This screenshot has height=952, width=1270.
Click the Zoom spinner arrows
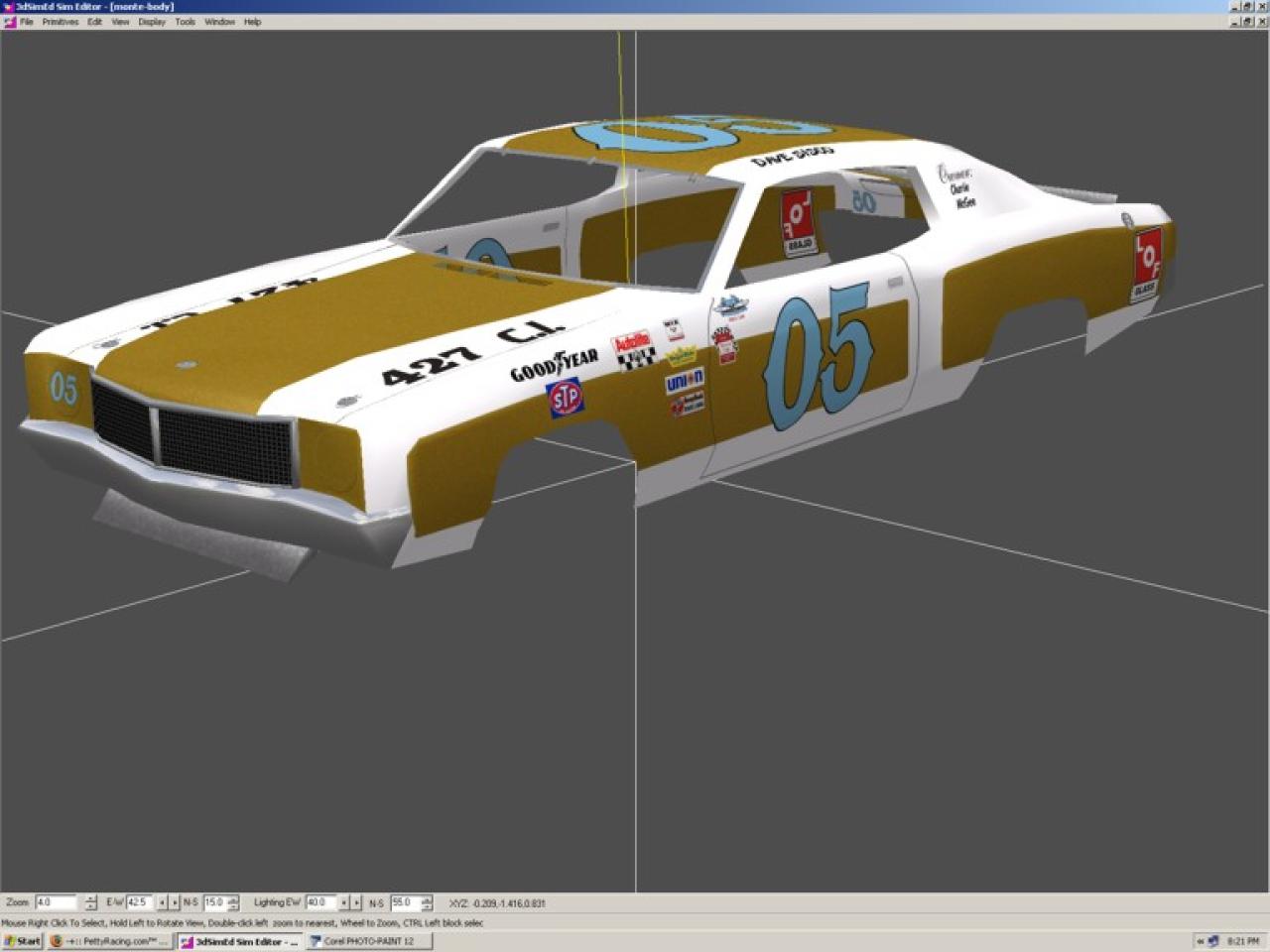91,902
